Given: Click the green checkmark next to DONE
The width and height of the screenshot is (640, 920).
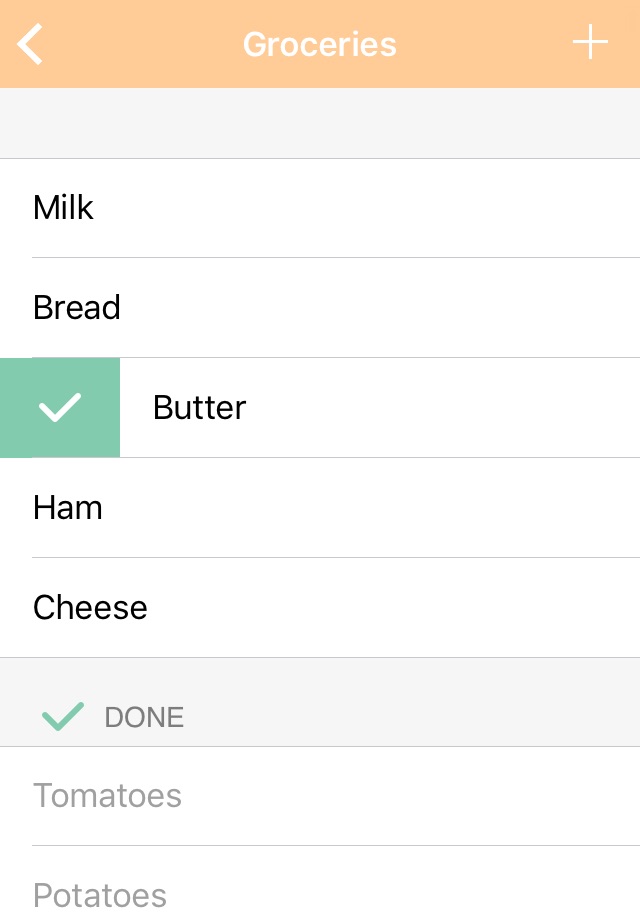Looking at the screenshot, I should coord(63,716).
